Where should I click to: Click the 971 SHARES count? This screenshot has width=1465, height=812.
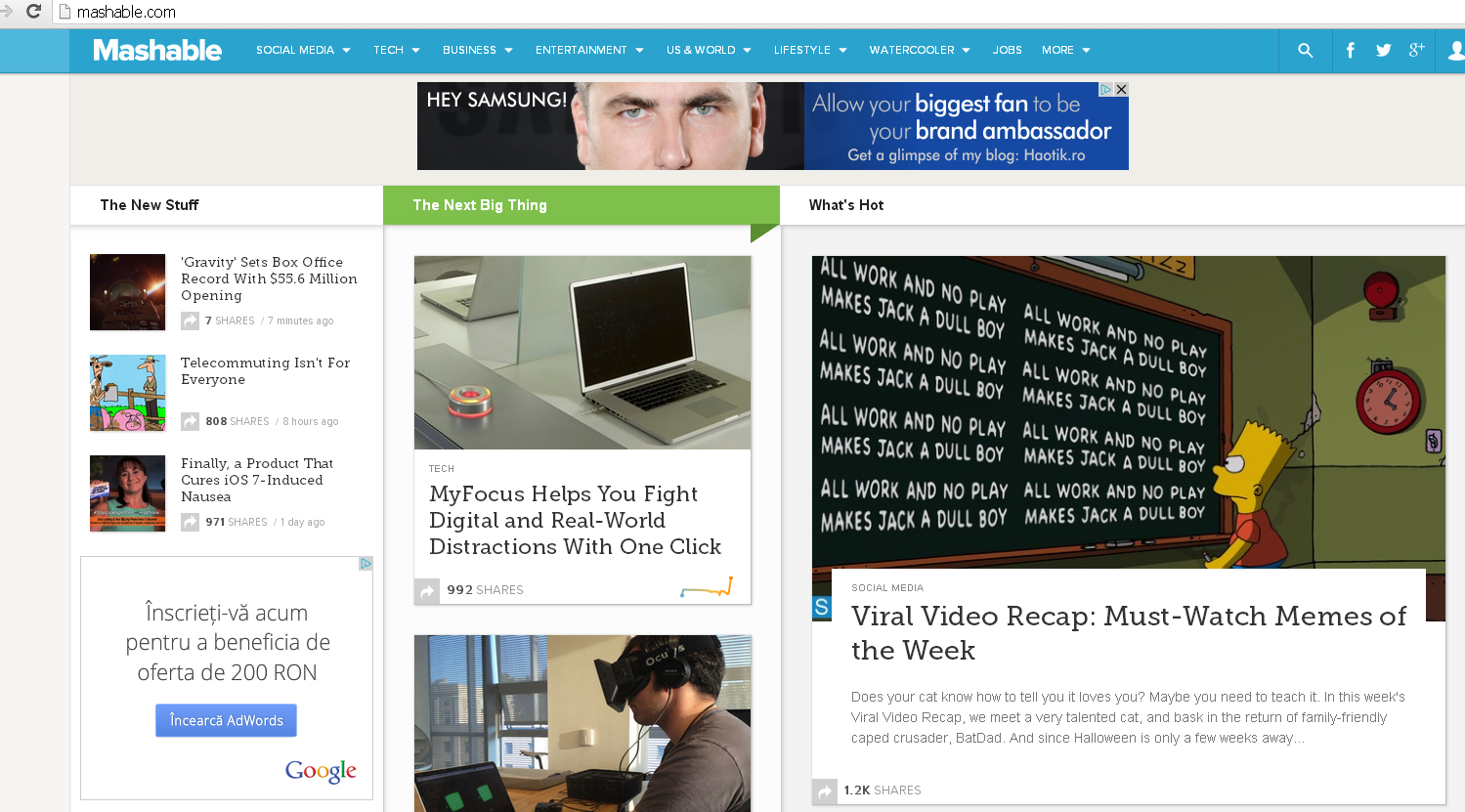(x=237, y=522)
